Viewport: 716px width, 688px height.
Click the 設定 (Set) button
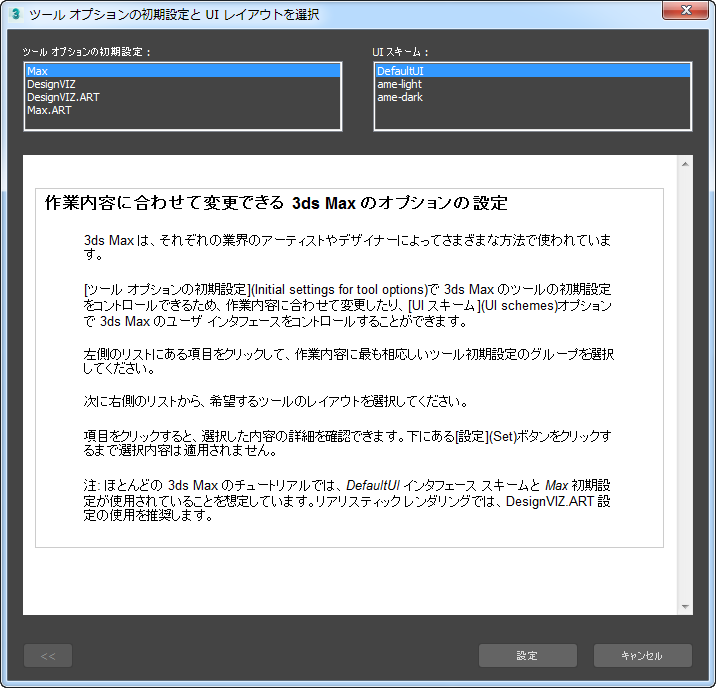(528, 656)
